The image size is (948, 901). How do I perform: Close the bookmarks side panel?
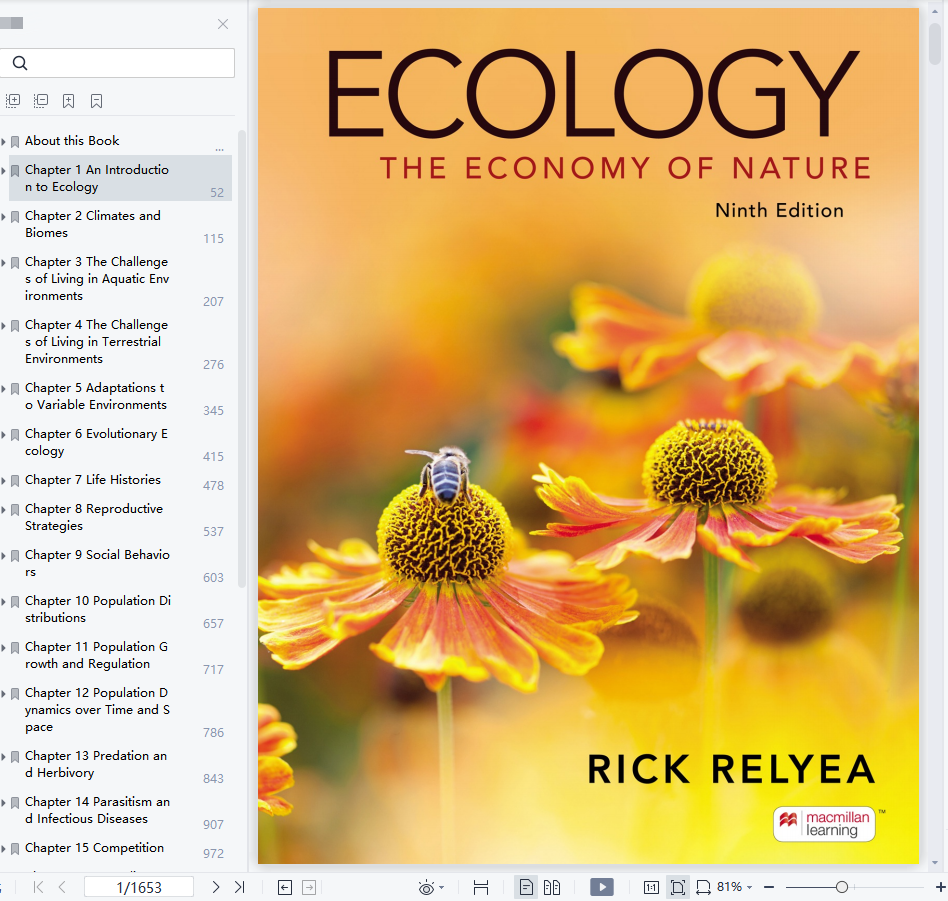coord(223,24)
